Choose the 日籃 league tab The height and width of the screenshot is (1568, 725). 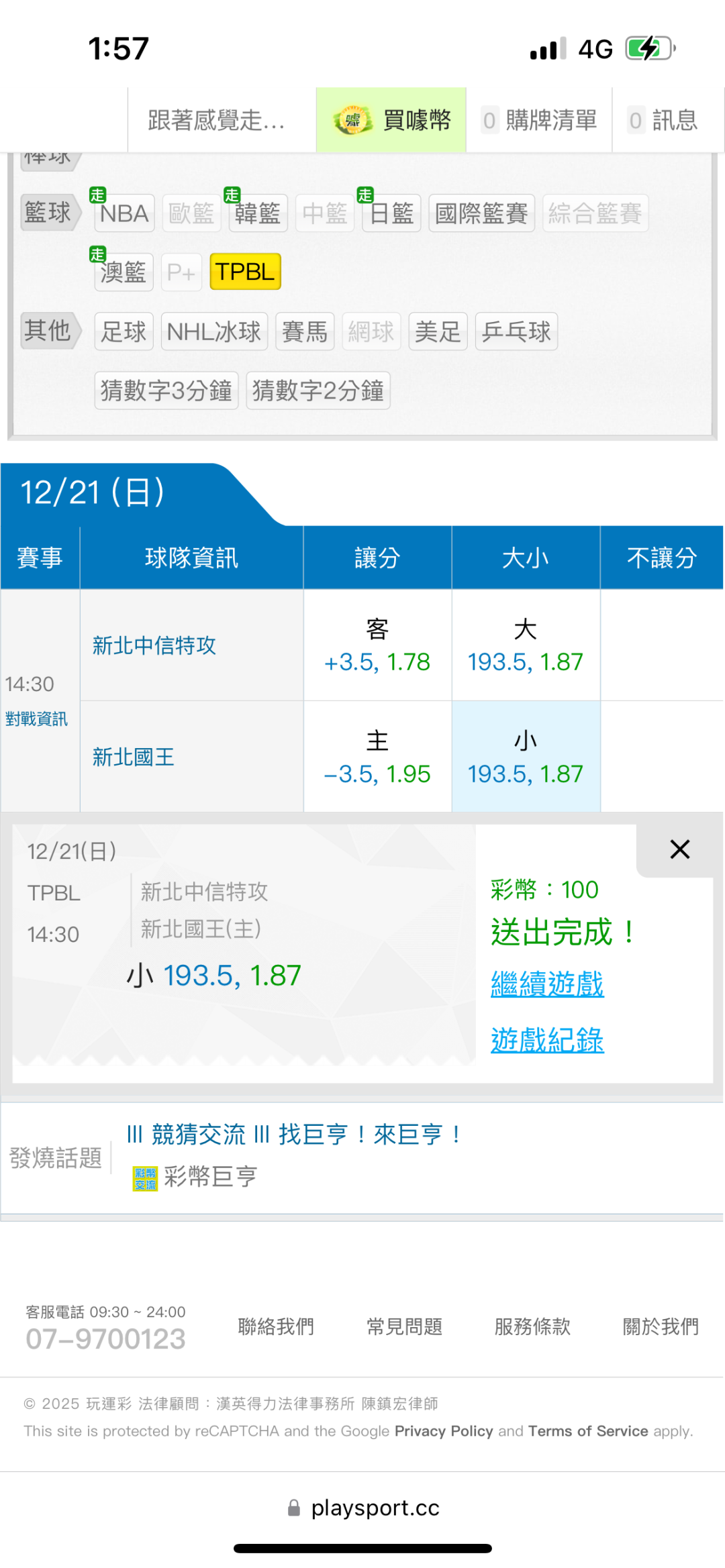[391, 213]
